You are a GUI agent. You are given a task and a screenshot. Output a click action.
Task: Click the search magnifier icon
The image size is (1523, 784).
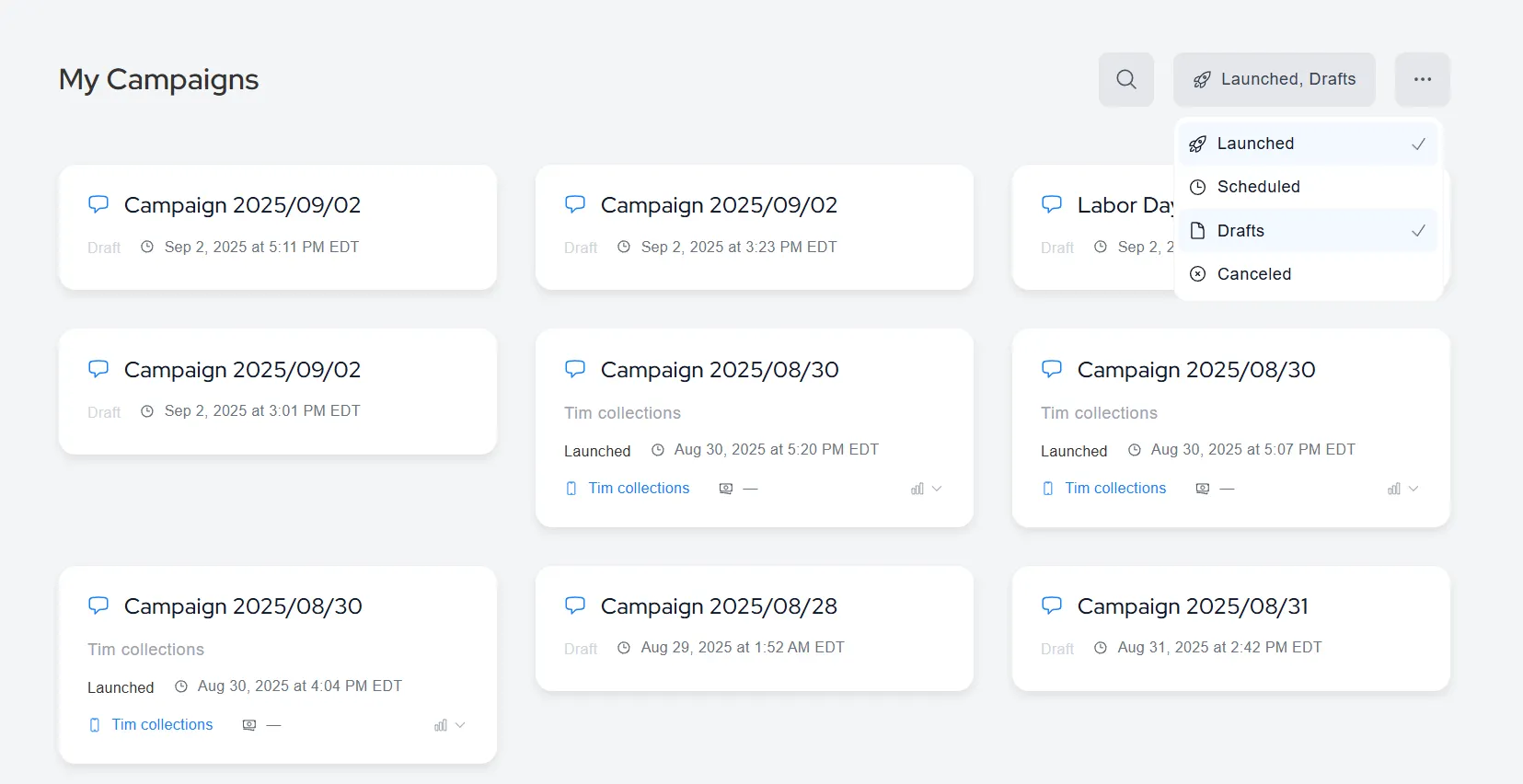pyautogui.click(x=1125, y=79)
